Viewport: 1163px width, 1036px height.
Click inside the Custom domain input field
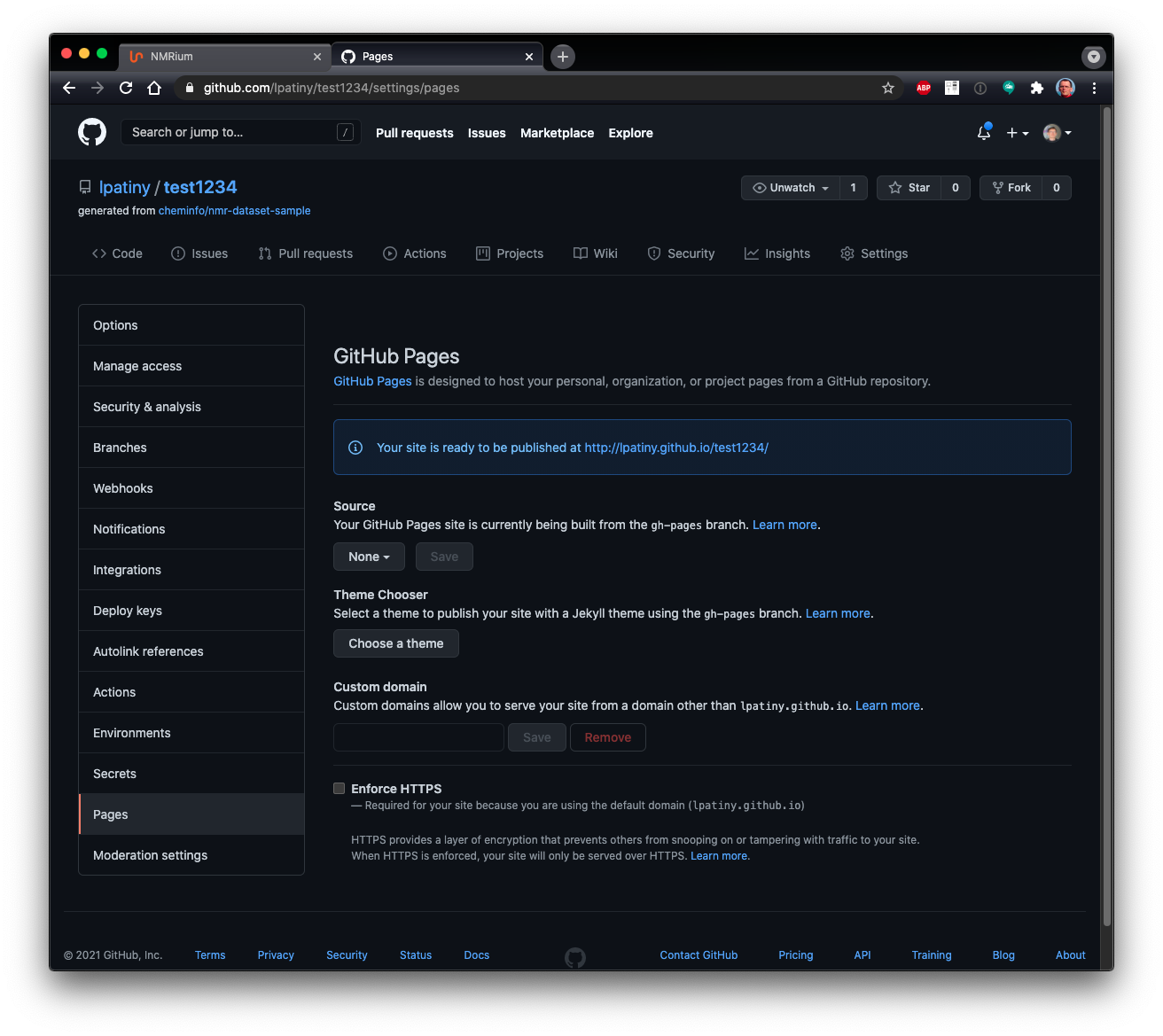point(418,736)
